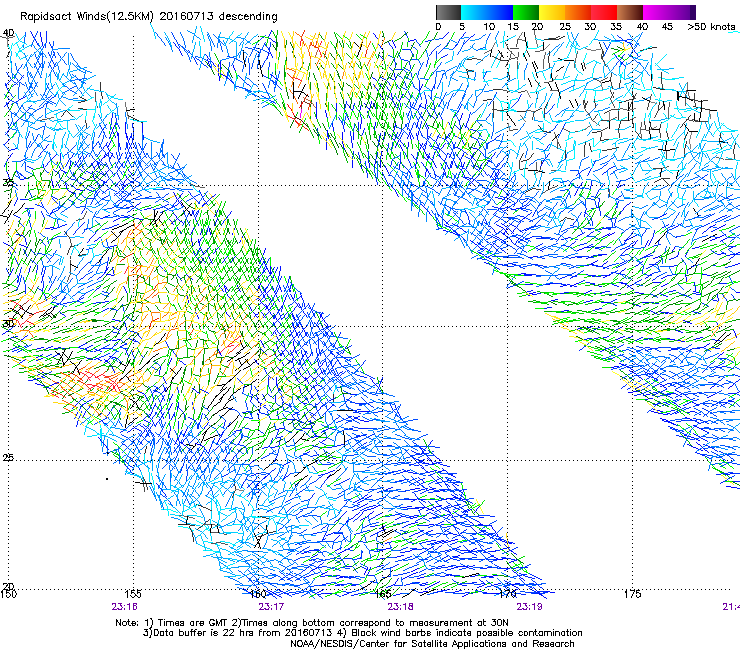Click the 150 longitude label on the bottom axis
Viewport: 740px width, 650px height.
tap(8, 594)
